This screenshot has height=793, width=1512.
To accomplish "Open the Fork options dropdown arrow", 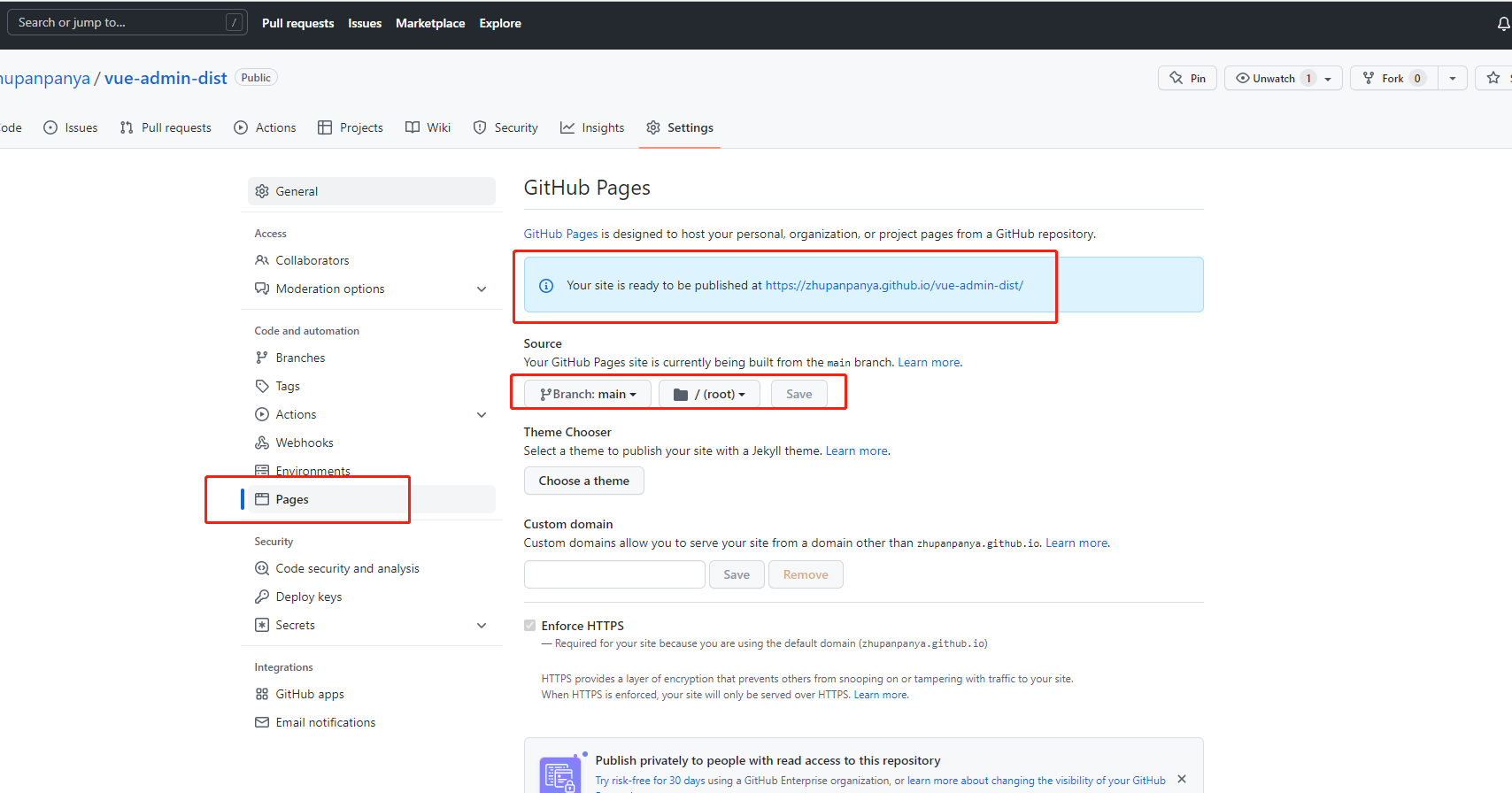I will pyautogui.click(x=1453, y=78).
